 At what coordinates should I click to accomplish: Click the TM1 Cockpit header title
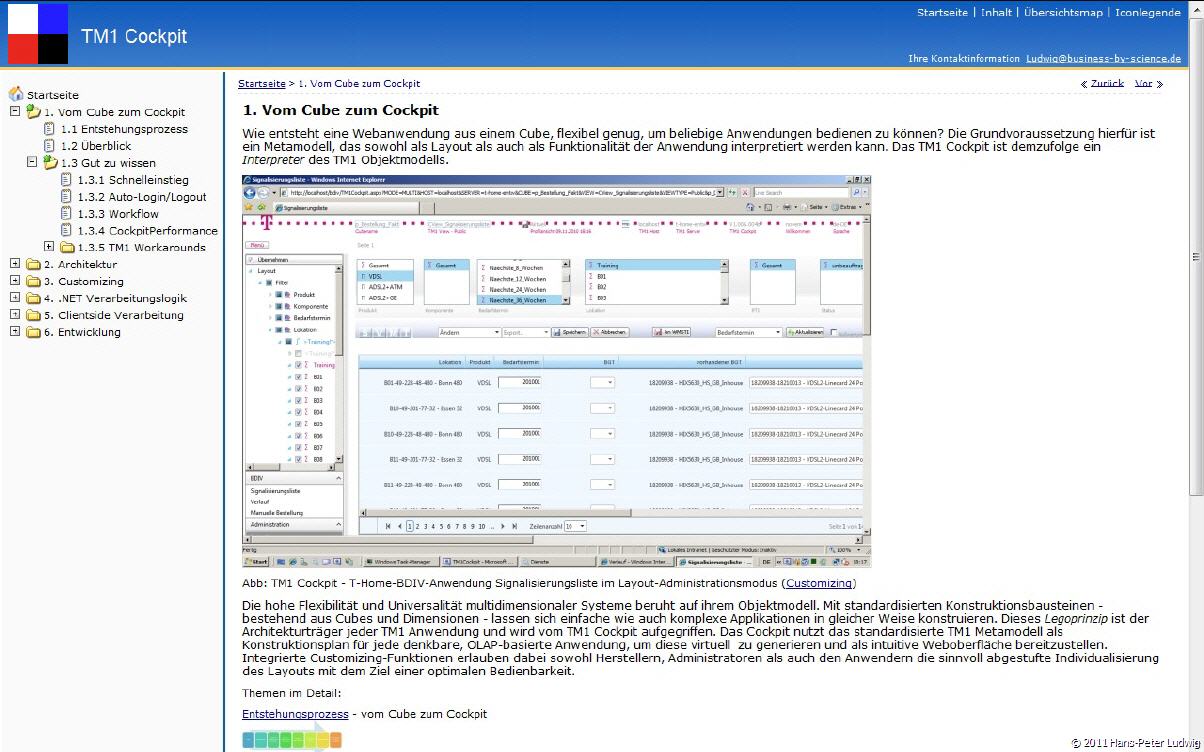[134, 37]
